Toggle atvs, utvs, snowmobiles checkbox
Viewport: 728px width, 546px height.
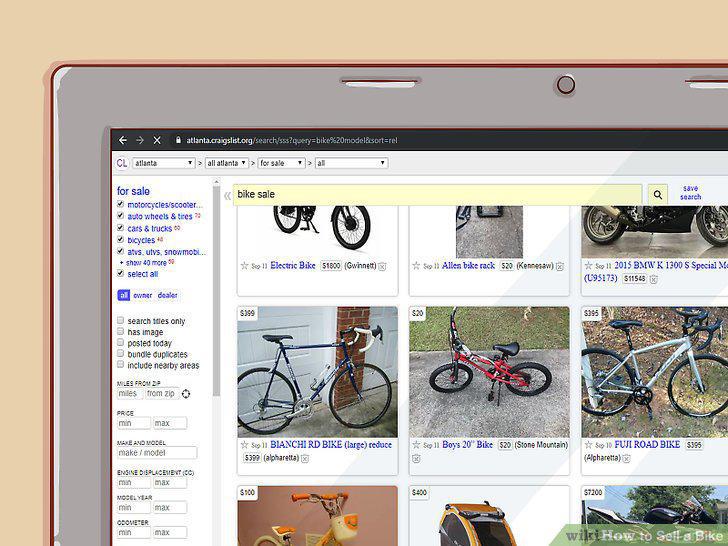click(120, 251)
